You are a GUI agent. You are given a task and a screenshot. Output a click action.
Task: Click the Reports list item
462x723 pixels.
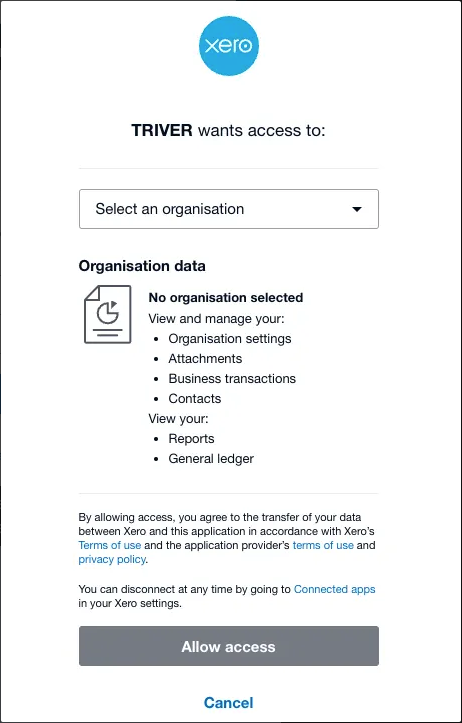pyautogui.click(x=191, y=439)
